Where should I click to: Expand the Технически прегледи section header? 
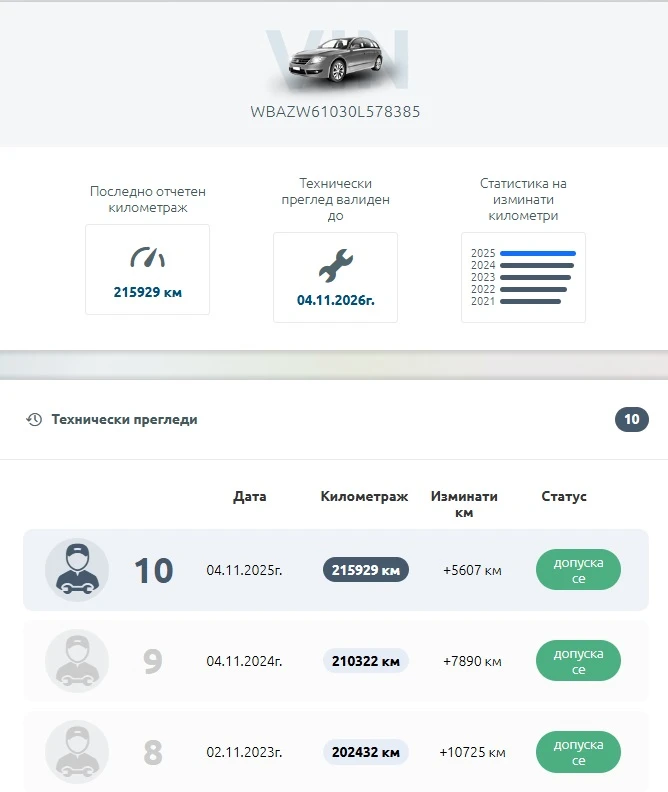[x=124, y=420]
